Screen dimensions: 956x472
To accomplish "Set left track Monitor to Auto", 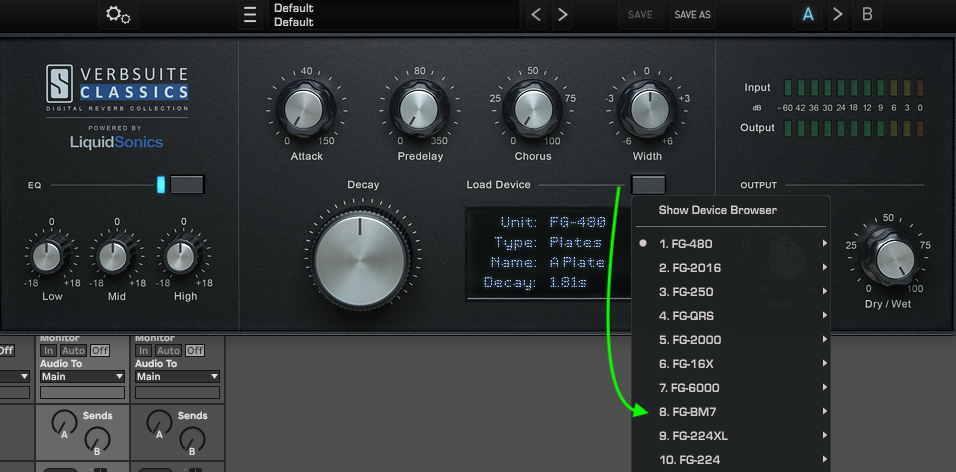I will (73, 351).
